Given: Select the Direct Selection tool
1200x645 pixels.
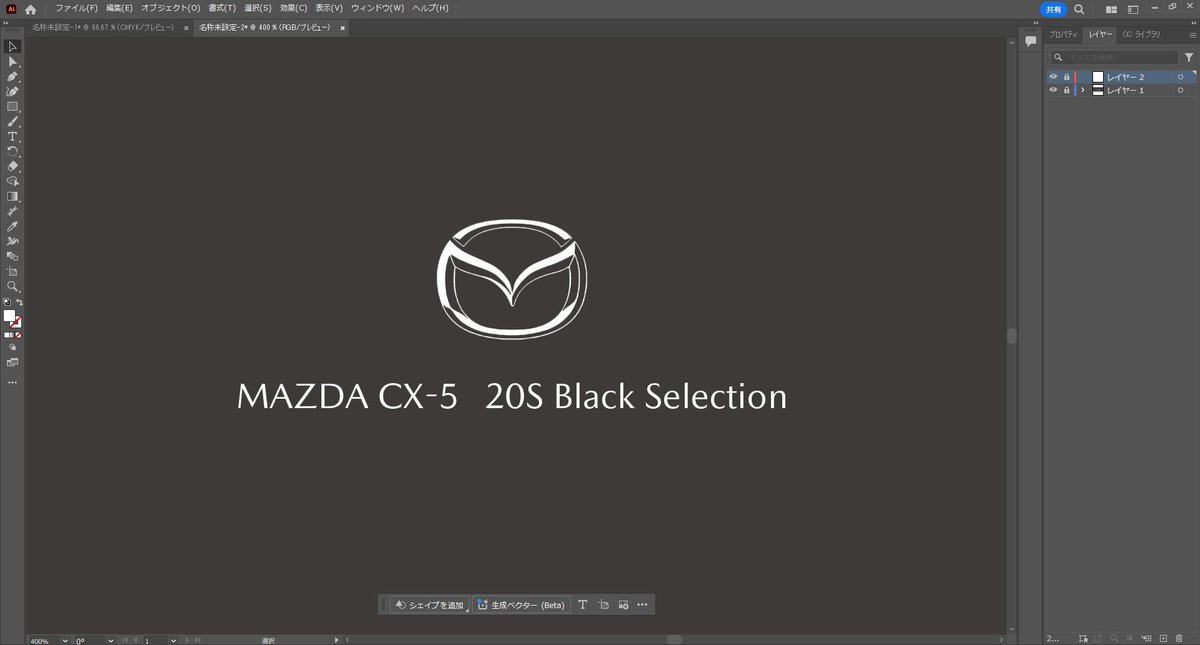Looking at the screenshot, I should 13,61.
